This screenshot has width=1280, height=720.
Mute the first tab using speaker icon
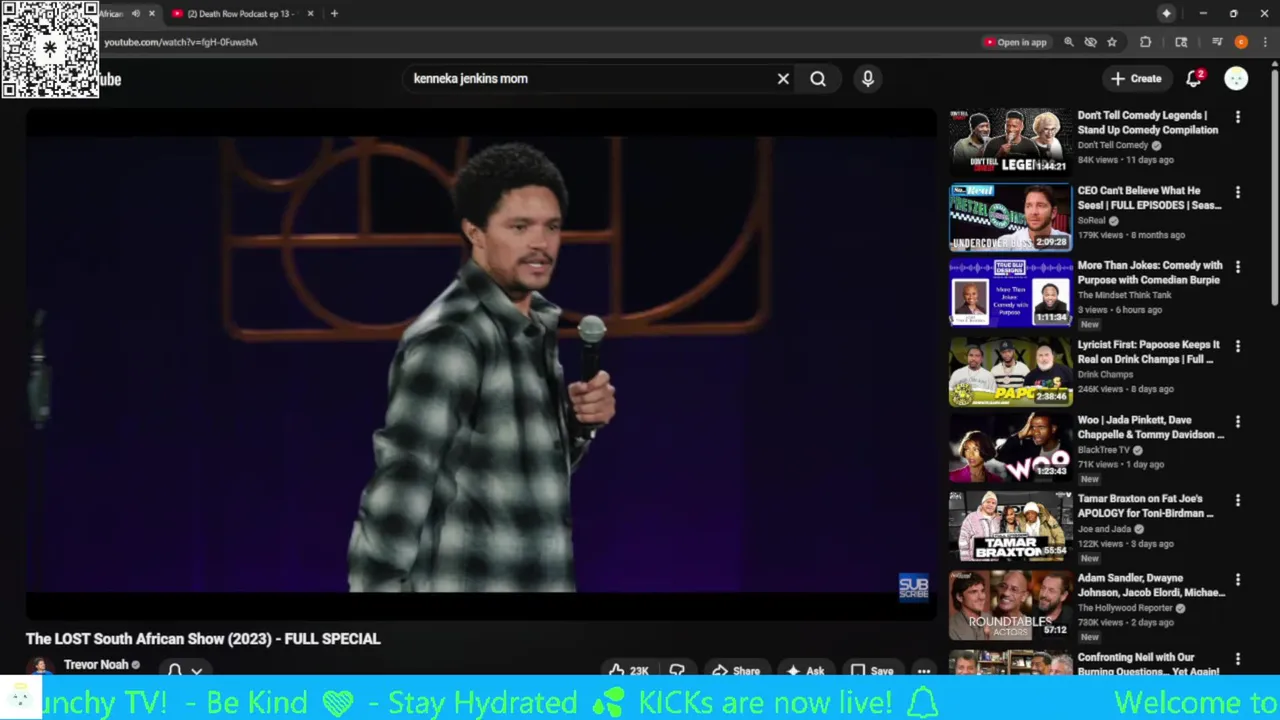[x=136, y=14]
